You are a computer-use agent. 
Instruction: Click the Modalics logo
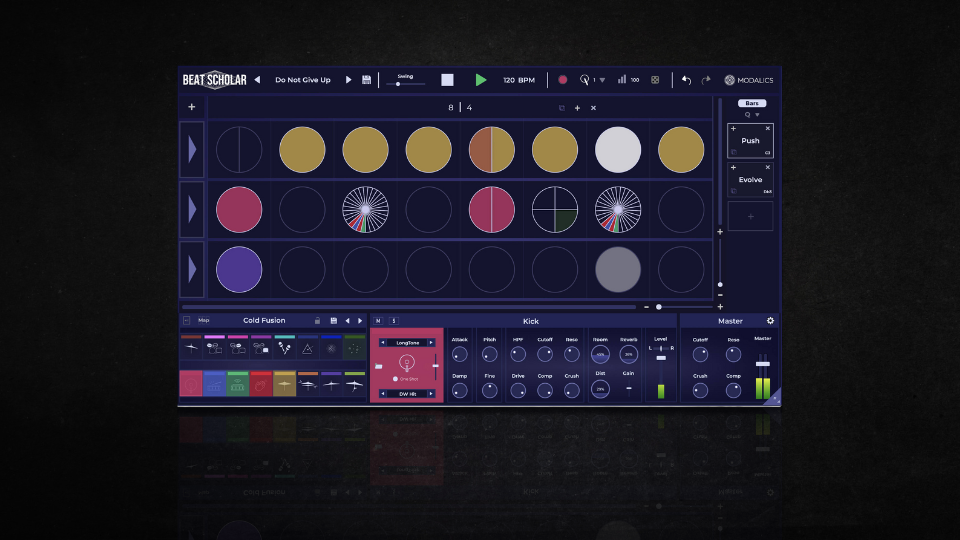pyautogui.click(x=748, y=80)
